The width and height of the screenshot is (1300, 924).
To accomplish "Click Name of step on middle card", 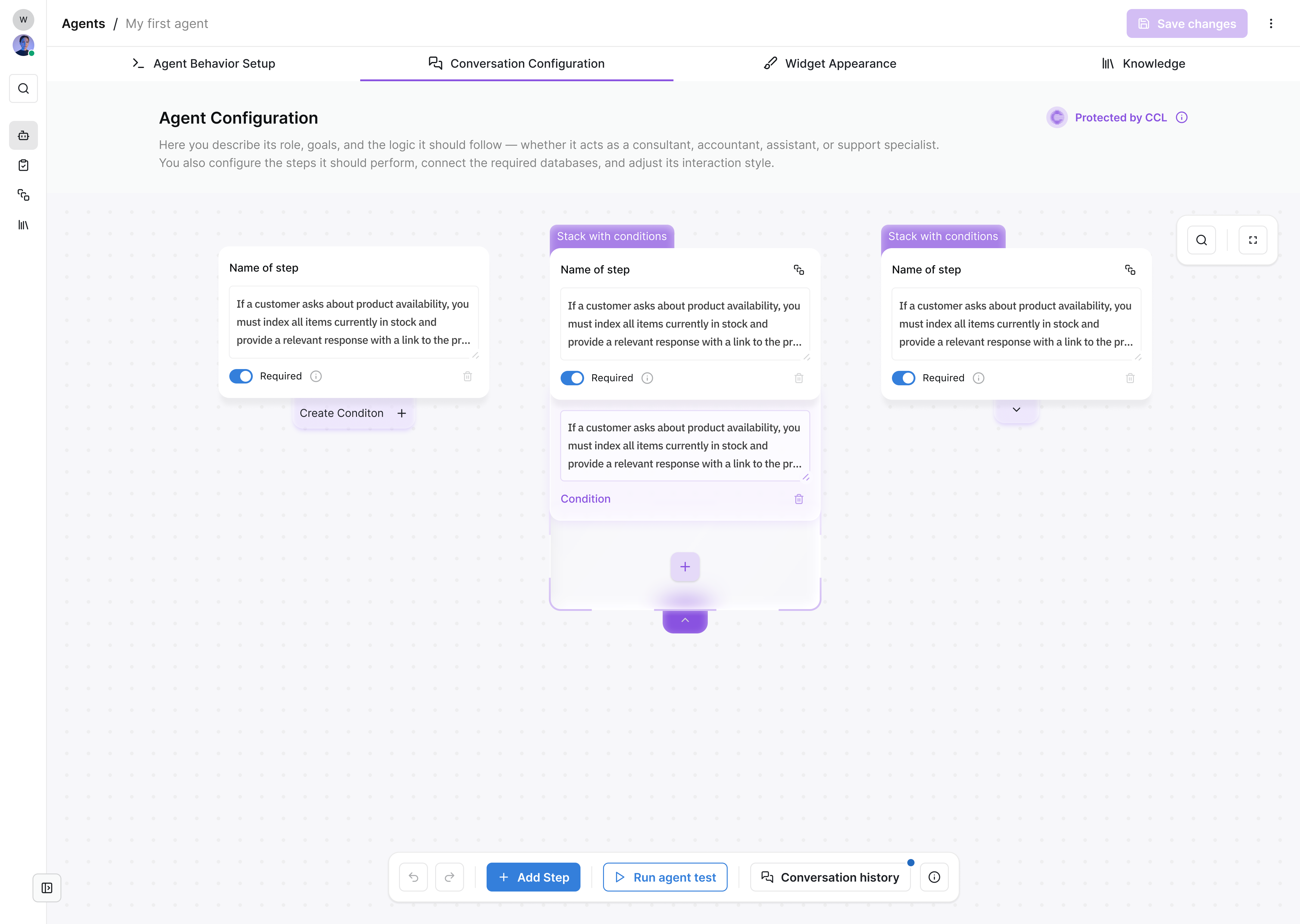I will (595, 270).
